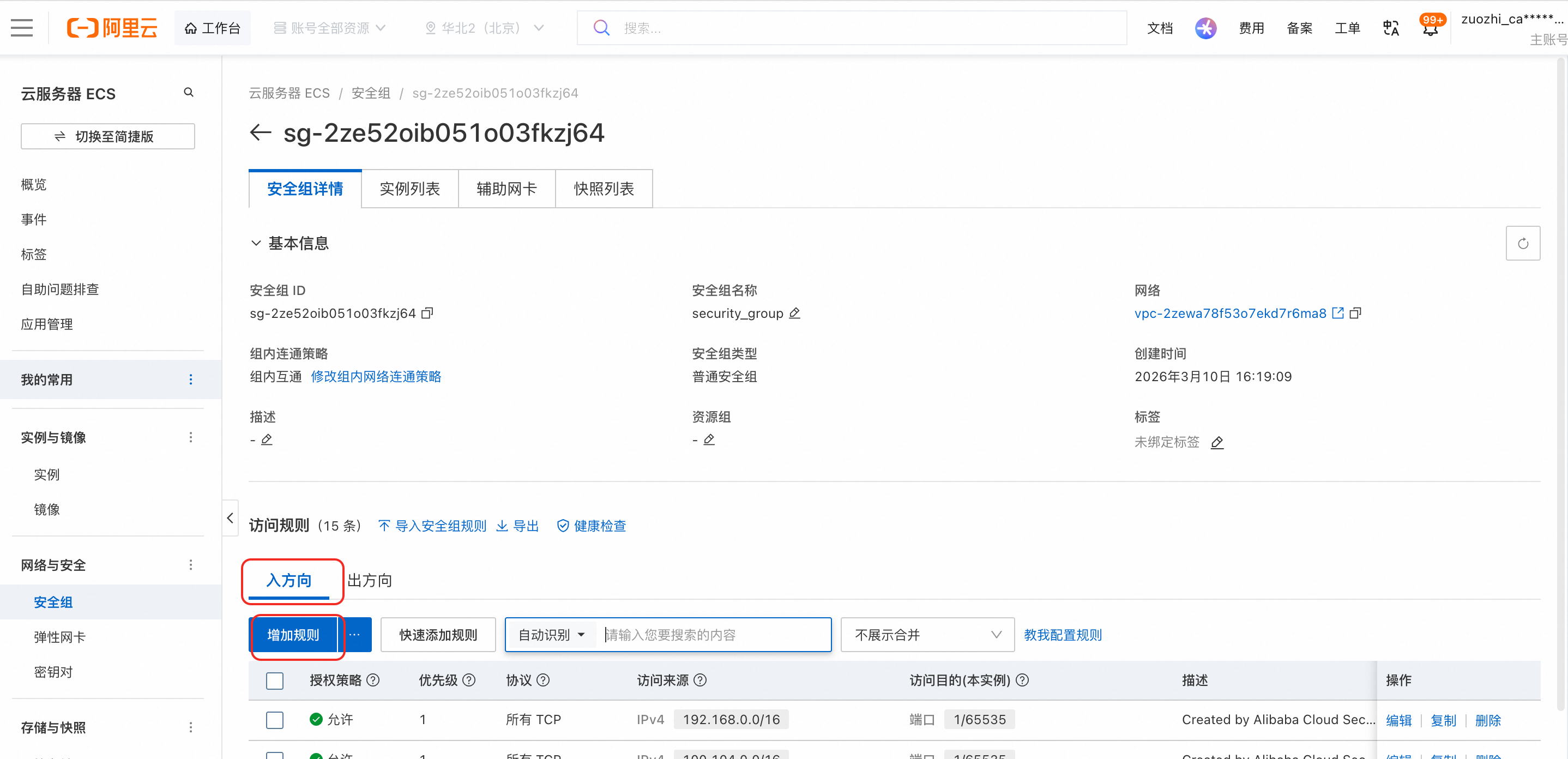Edit the description field pencil
The width and height of the screenshot is (1568, 759).
pyautogui.click(x=267, y=439)
